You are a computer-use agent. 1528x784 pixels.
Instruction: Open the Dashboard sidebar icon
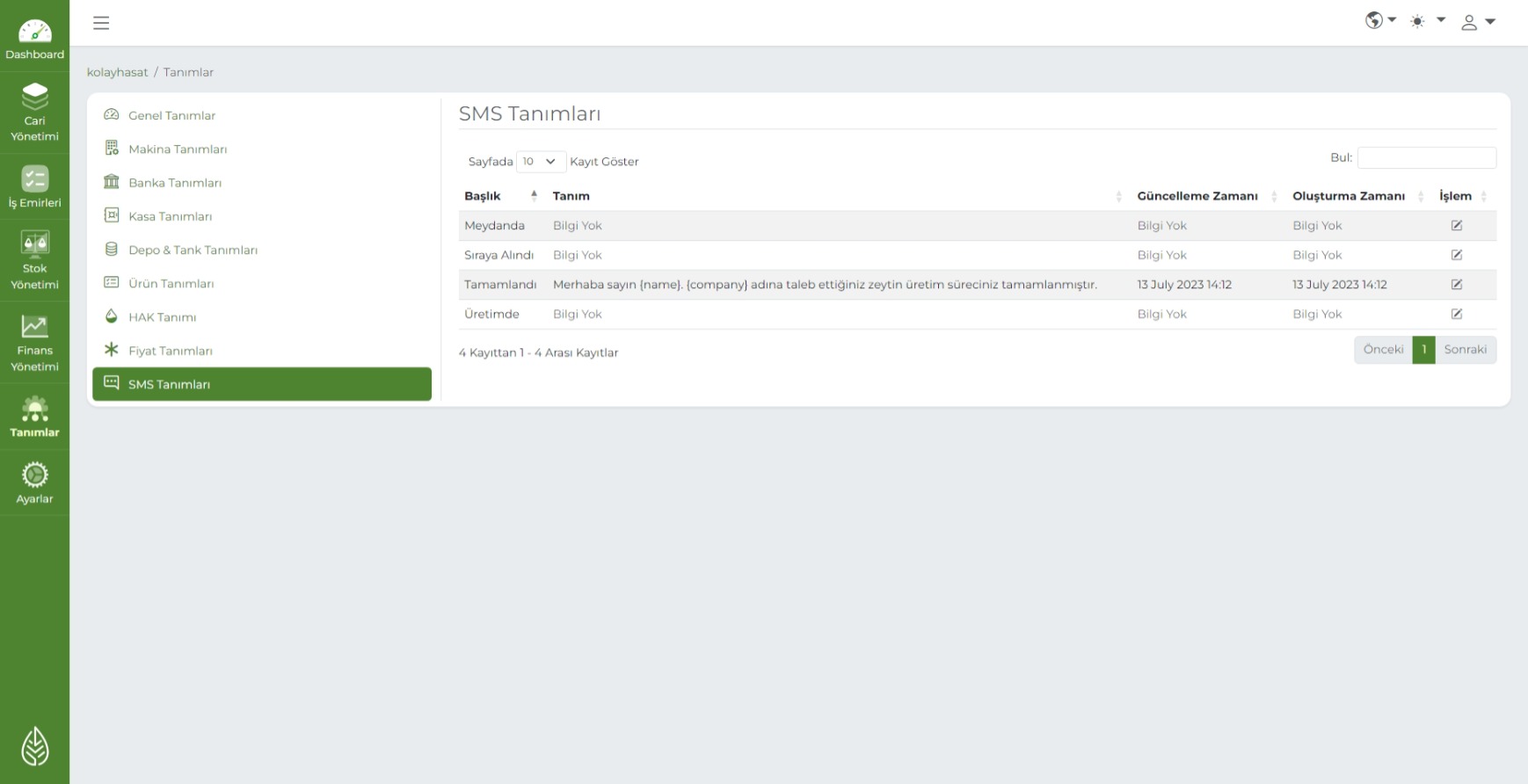pyautogui.click(x=34, y=40)
